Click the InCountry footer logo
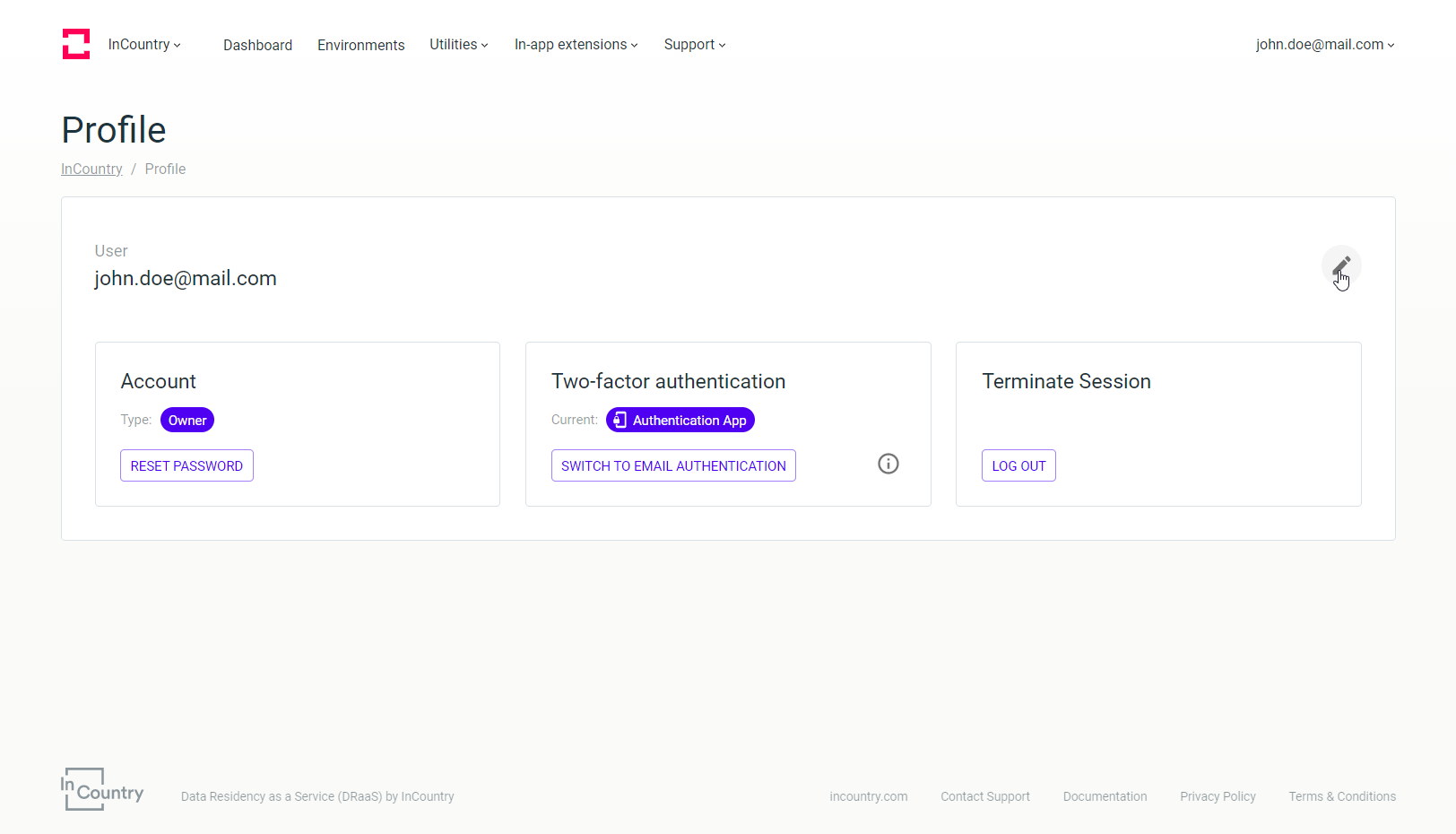Image resolution: width=1456 pixels, height=834 pixels. [x=102, y=789]
